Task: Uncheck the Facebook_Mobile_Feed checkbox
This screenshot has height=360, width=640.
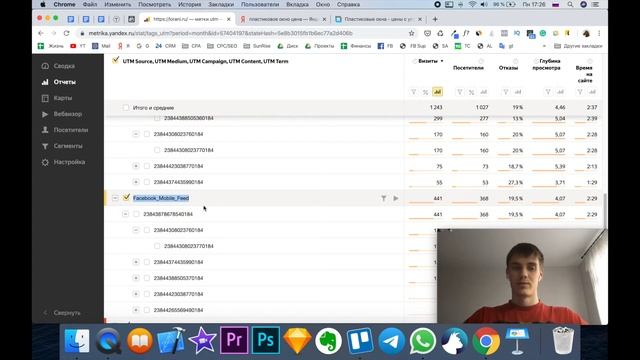Action: pos(126,198)
